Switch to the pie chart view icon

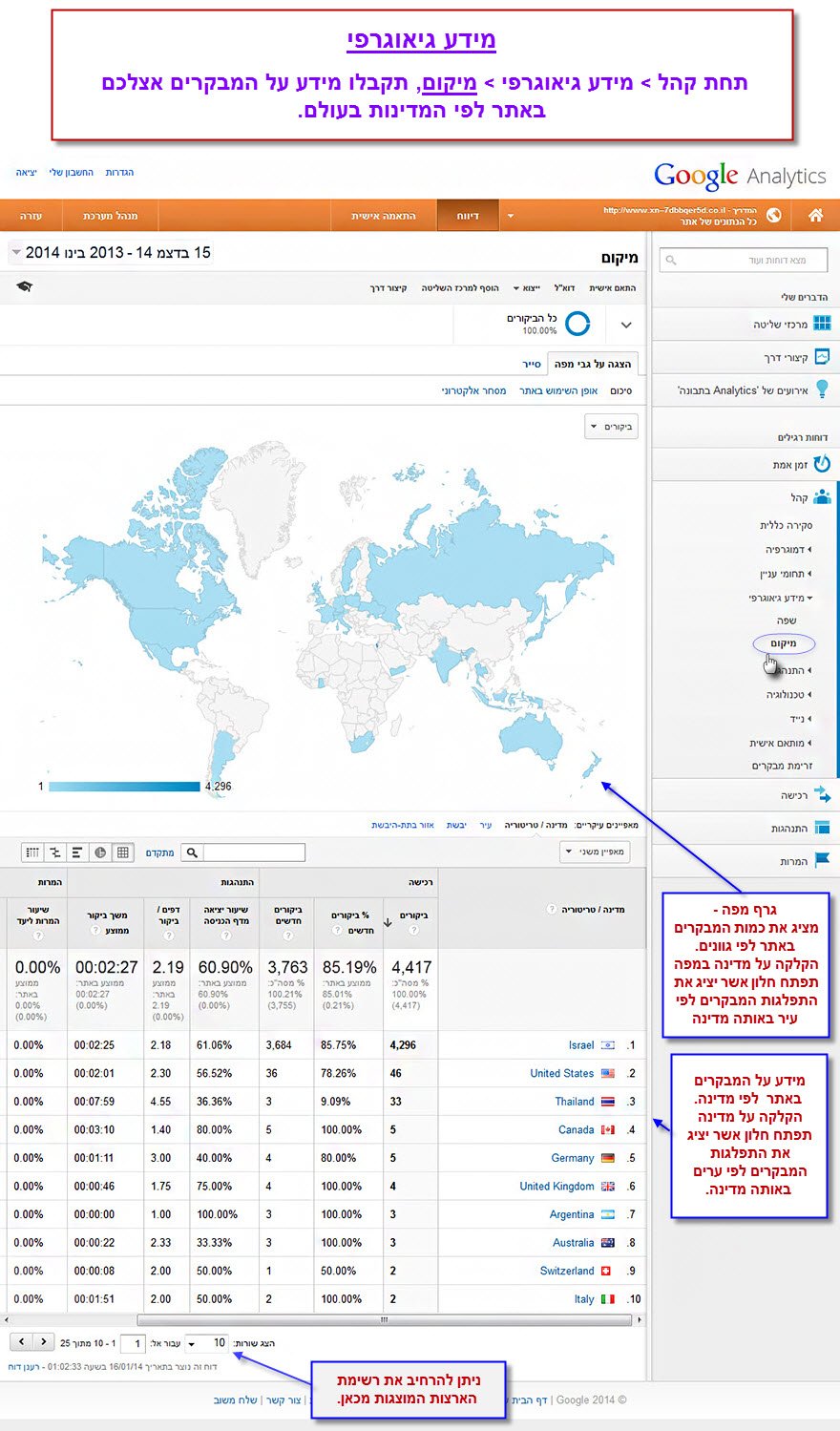coord(100,852)
